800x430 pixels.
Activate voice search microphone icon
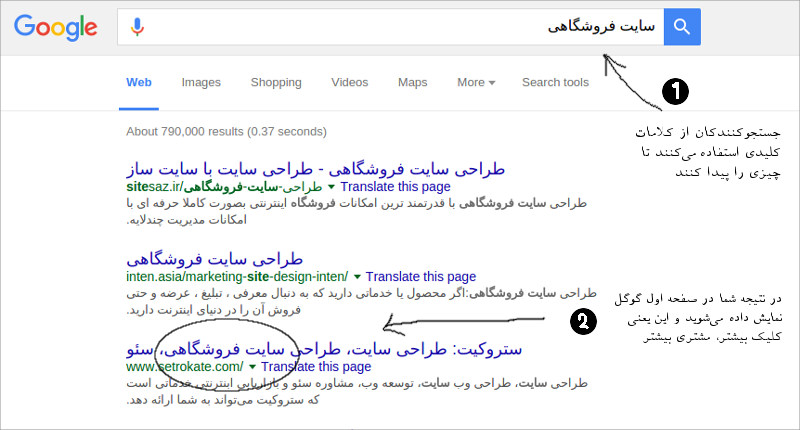click(137, 27)
